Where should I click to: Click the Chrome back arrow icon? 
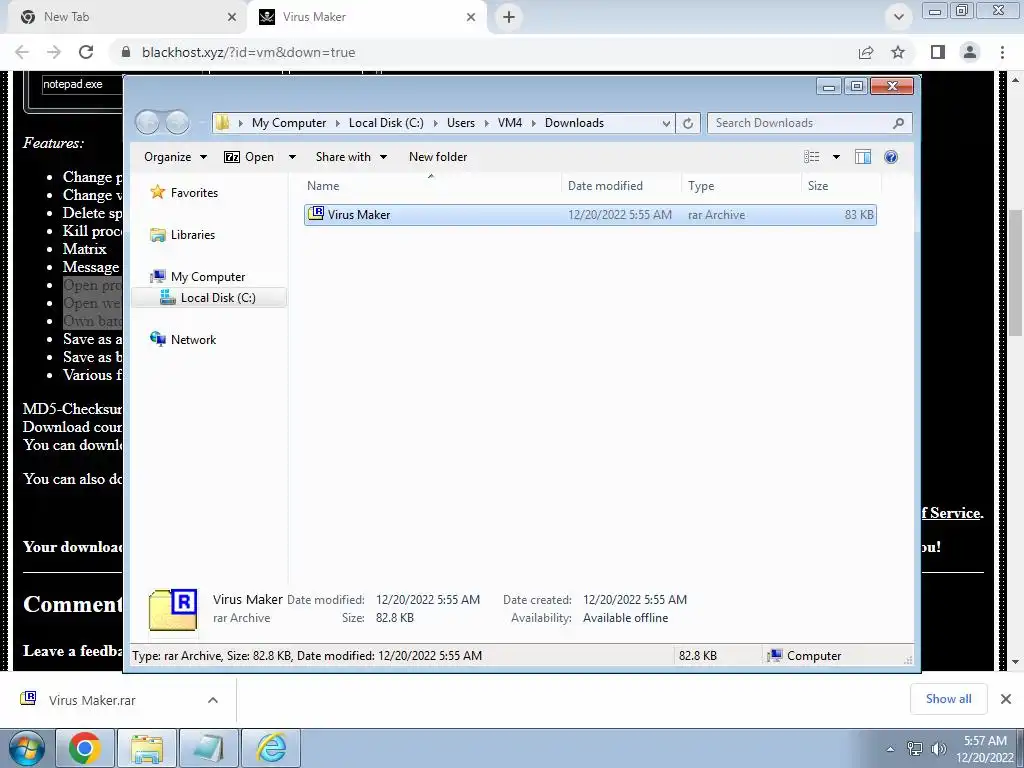pyautogui.click(x=22, y=52)
